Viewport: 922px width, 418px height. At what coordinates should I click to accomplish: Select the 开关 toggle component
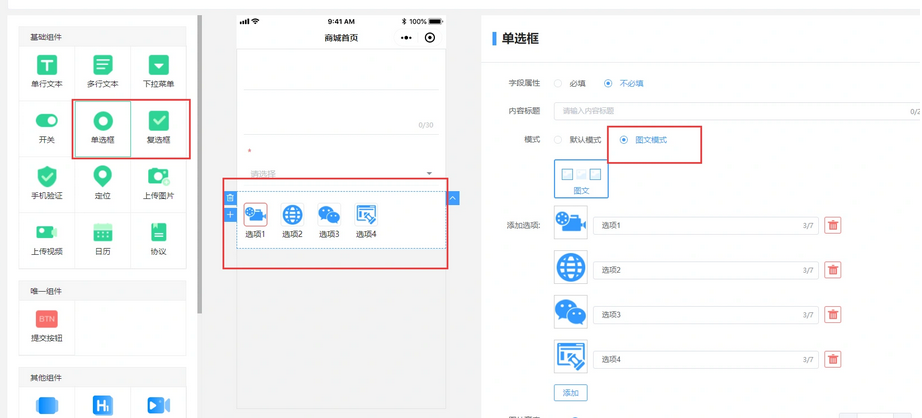pyautogui.click(x=47, y=121)
